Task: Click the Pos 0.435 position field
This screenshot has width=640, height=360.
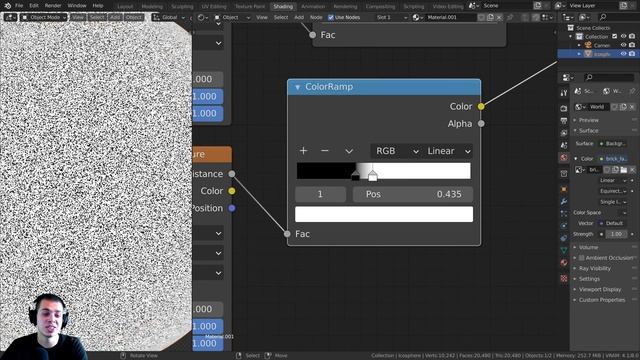Action: [413, 194]
